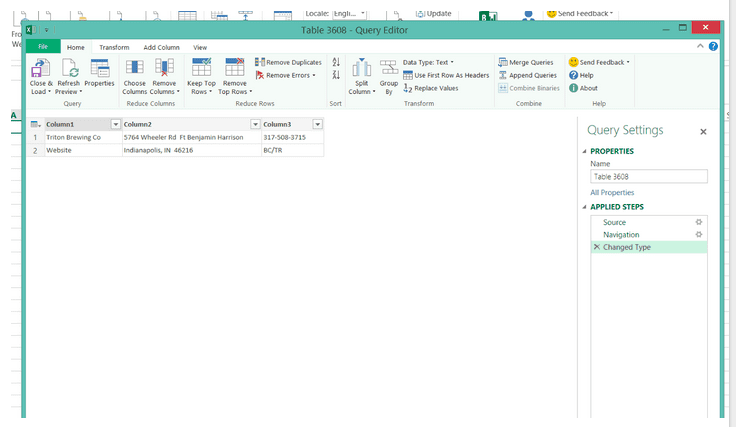Screen dimensions: 736x427
Task: Click the Split Column icon
Action: (361, 69)
